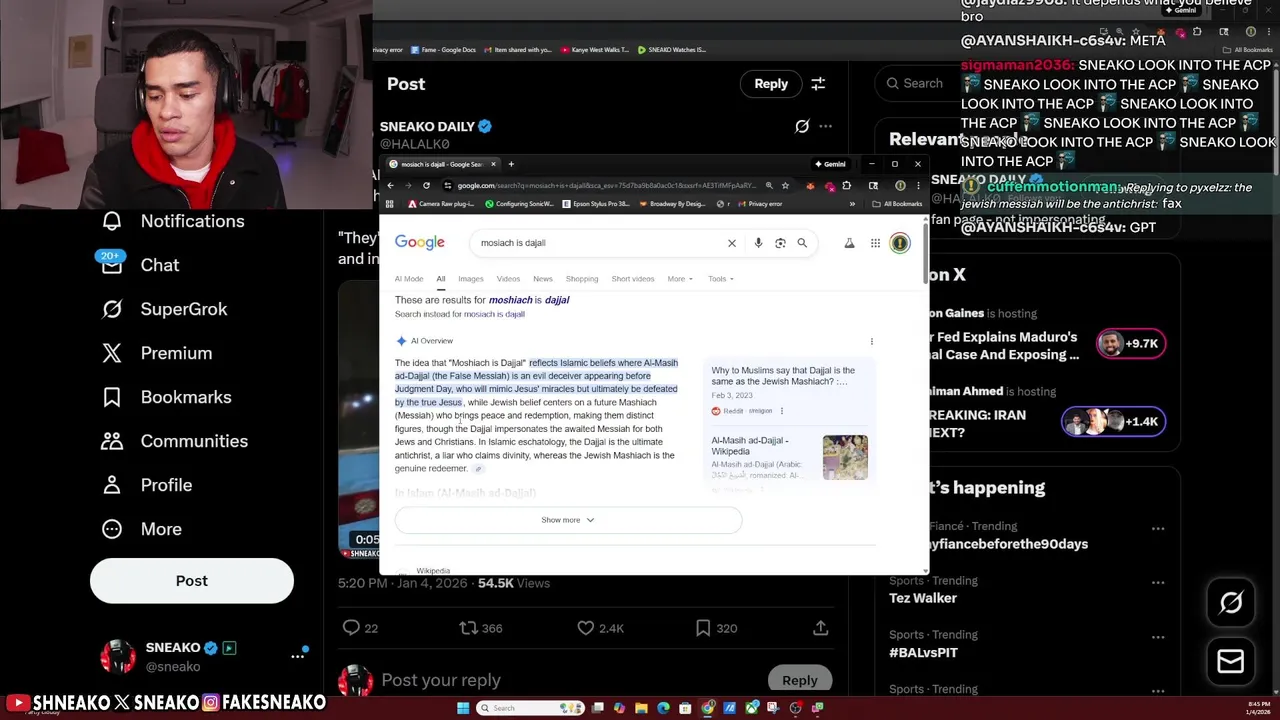Click Reply button at top of post

tap(771, 84)
